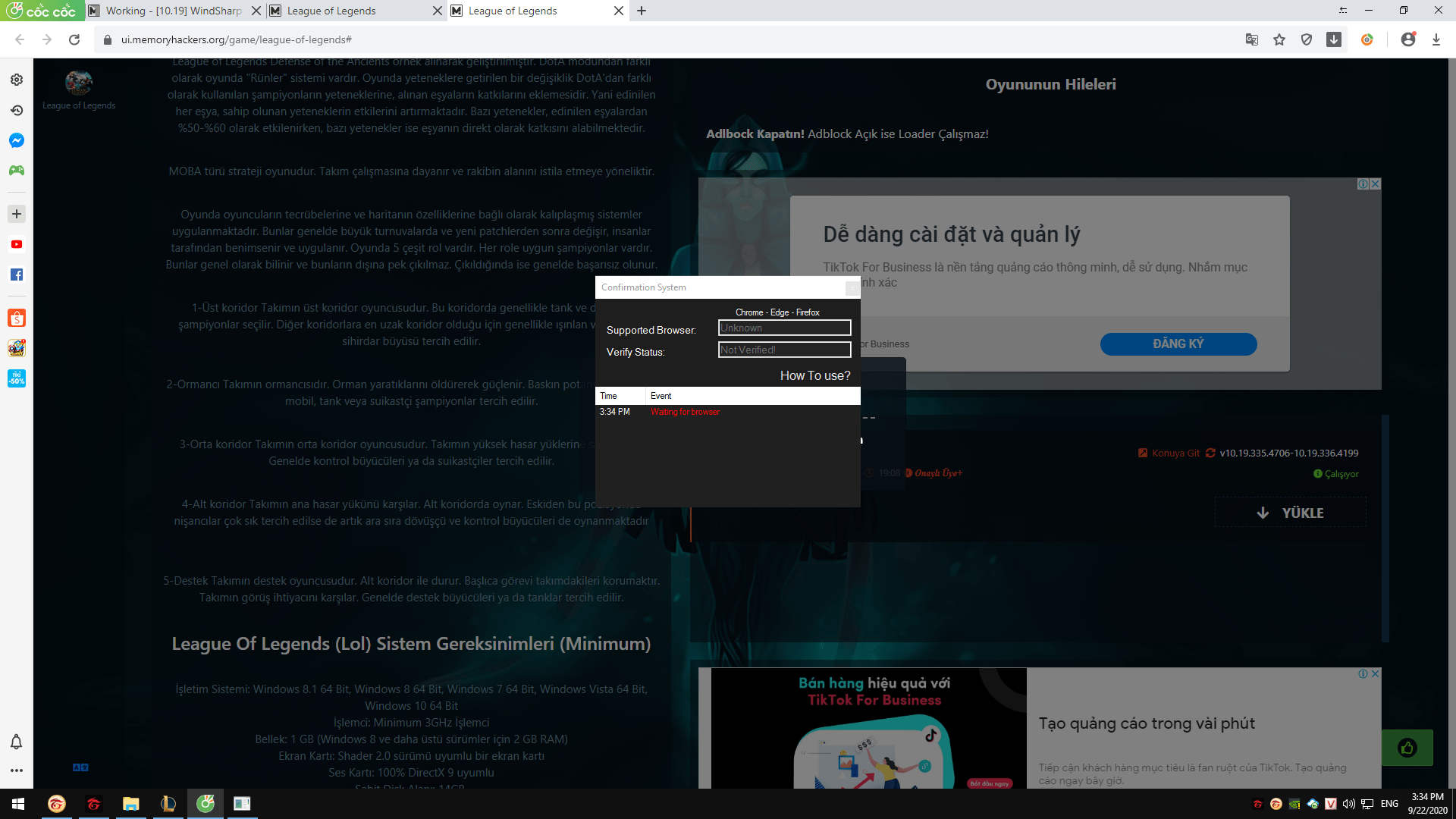Open the Tiki -50% sidebar shortcut
This screenshot has height=819, width=1456.
tap(17, 378)
